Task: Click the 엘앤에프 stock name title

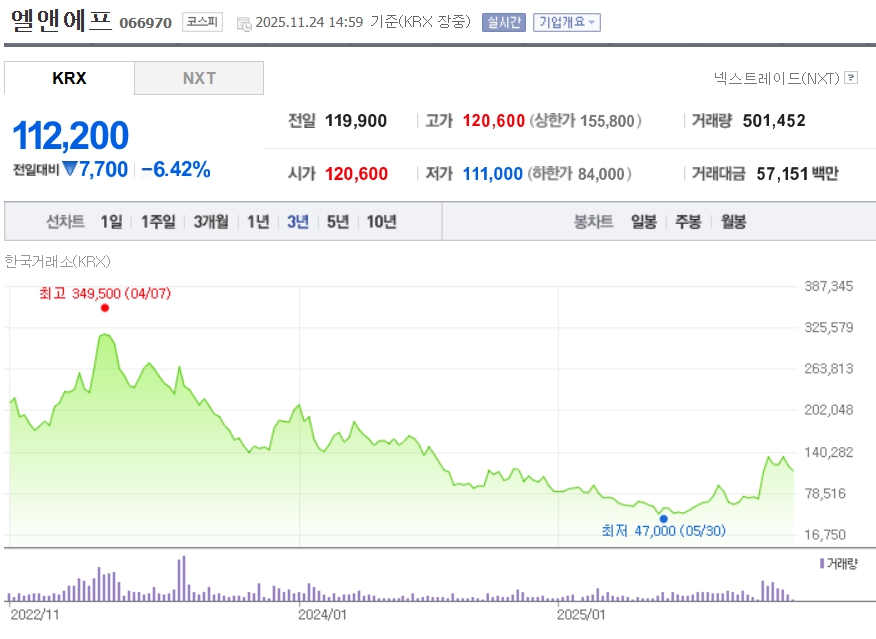Action: point(61,22)
